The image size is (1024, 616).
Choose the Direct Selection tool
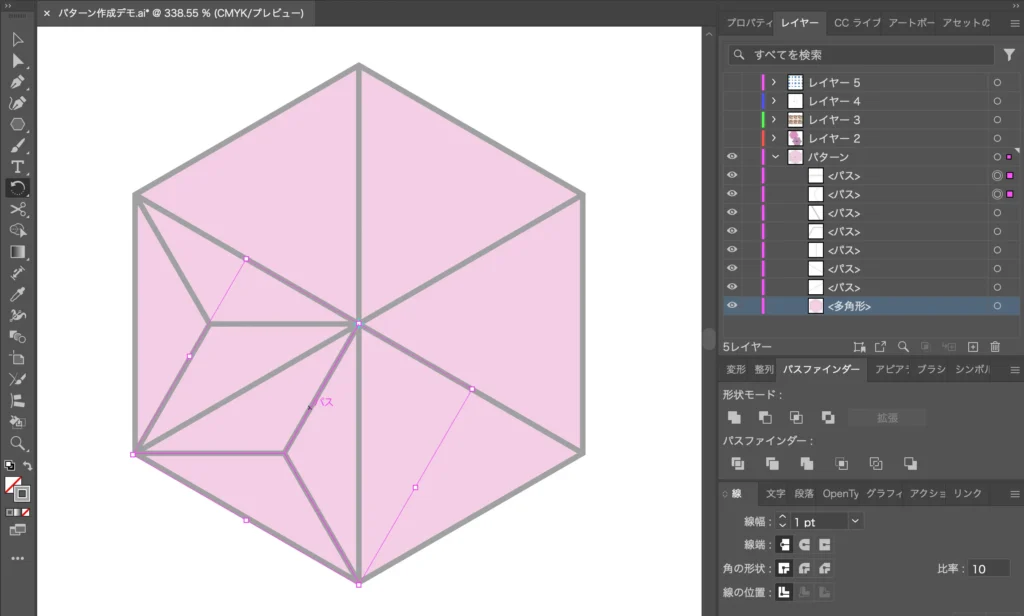[17, 60]
